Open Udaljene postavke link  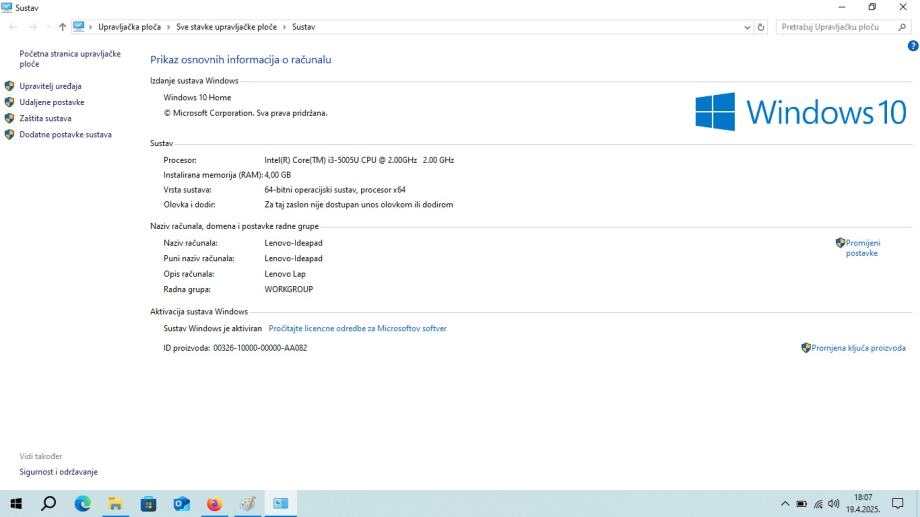coord(52,102)
